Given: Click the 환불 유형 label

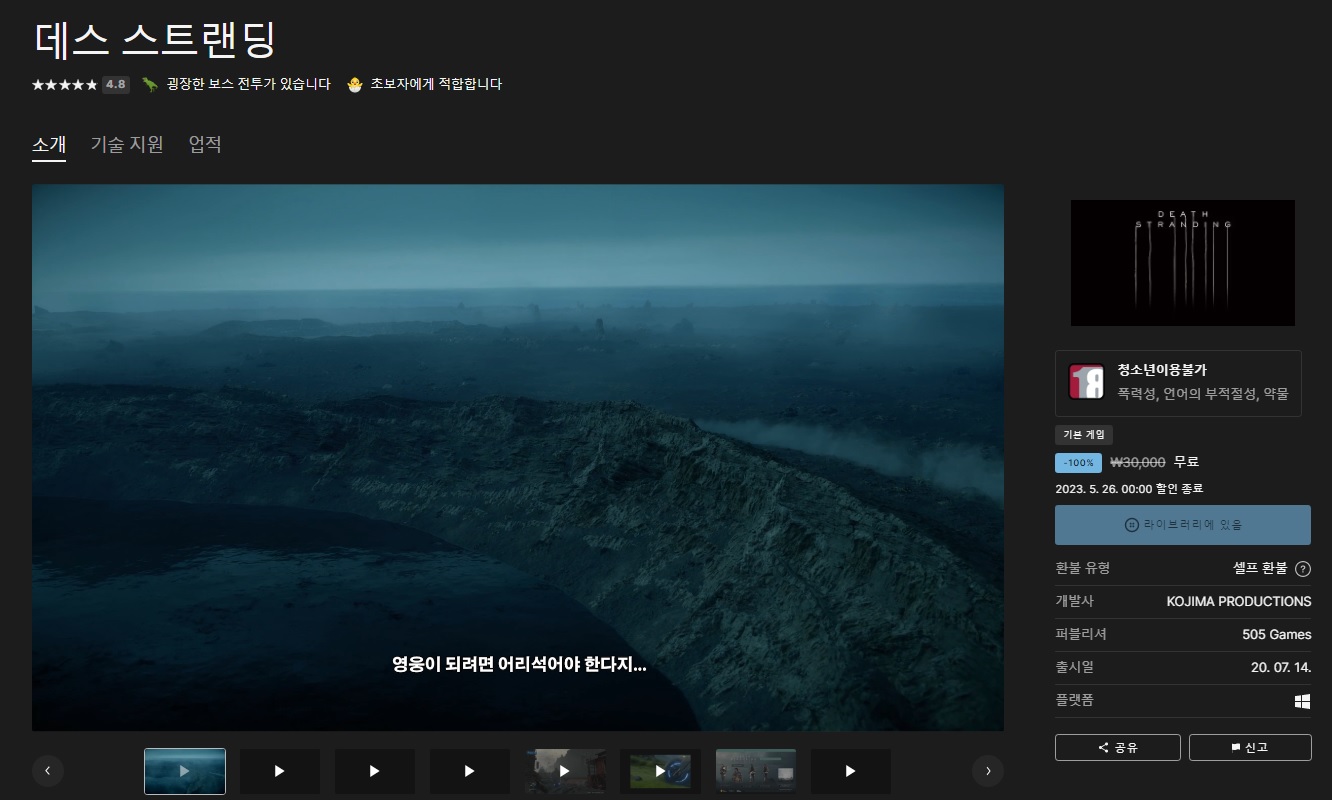Looking at the screenshot, I should point(1082,568).
